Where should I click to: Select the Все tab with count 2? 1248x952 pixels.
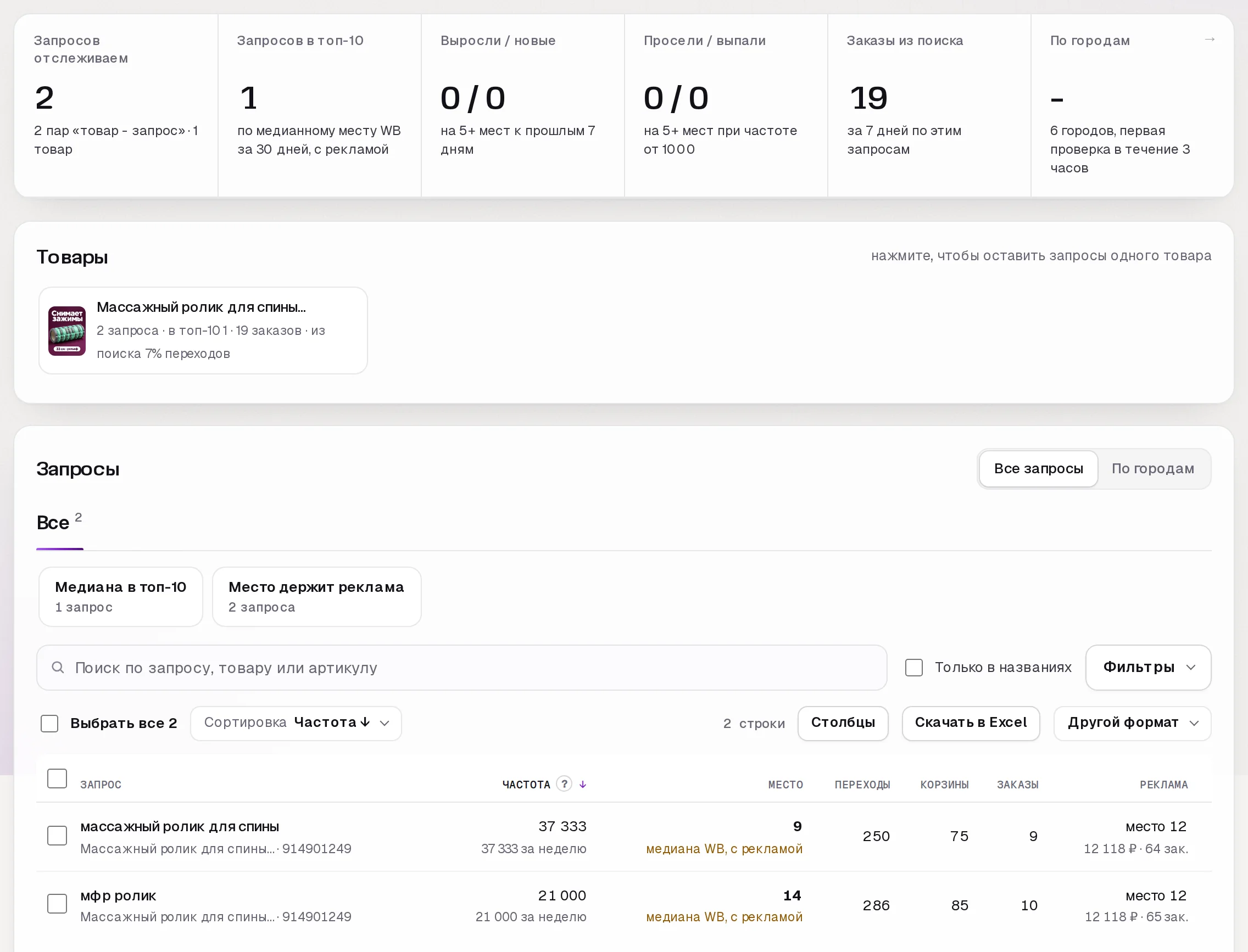click(x=59, y=523)
